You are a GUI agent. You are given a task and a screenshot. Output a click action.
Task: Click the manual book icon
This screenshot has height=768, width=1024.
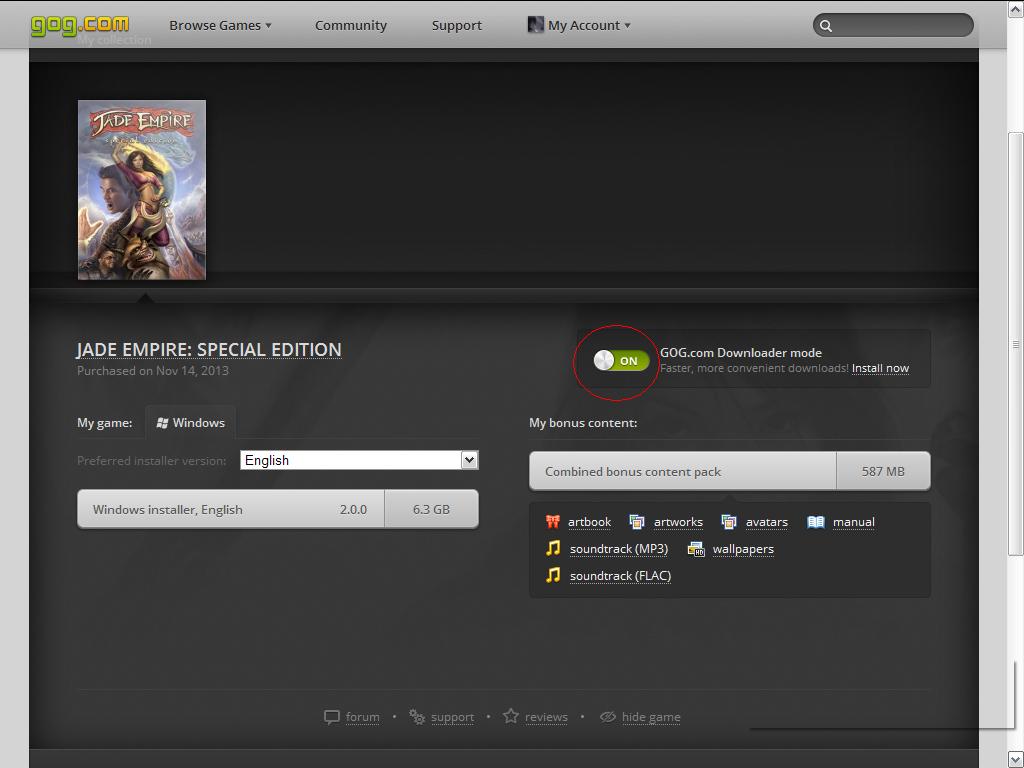click(x=816, y=522)
